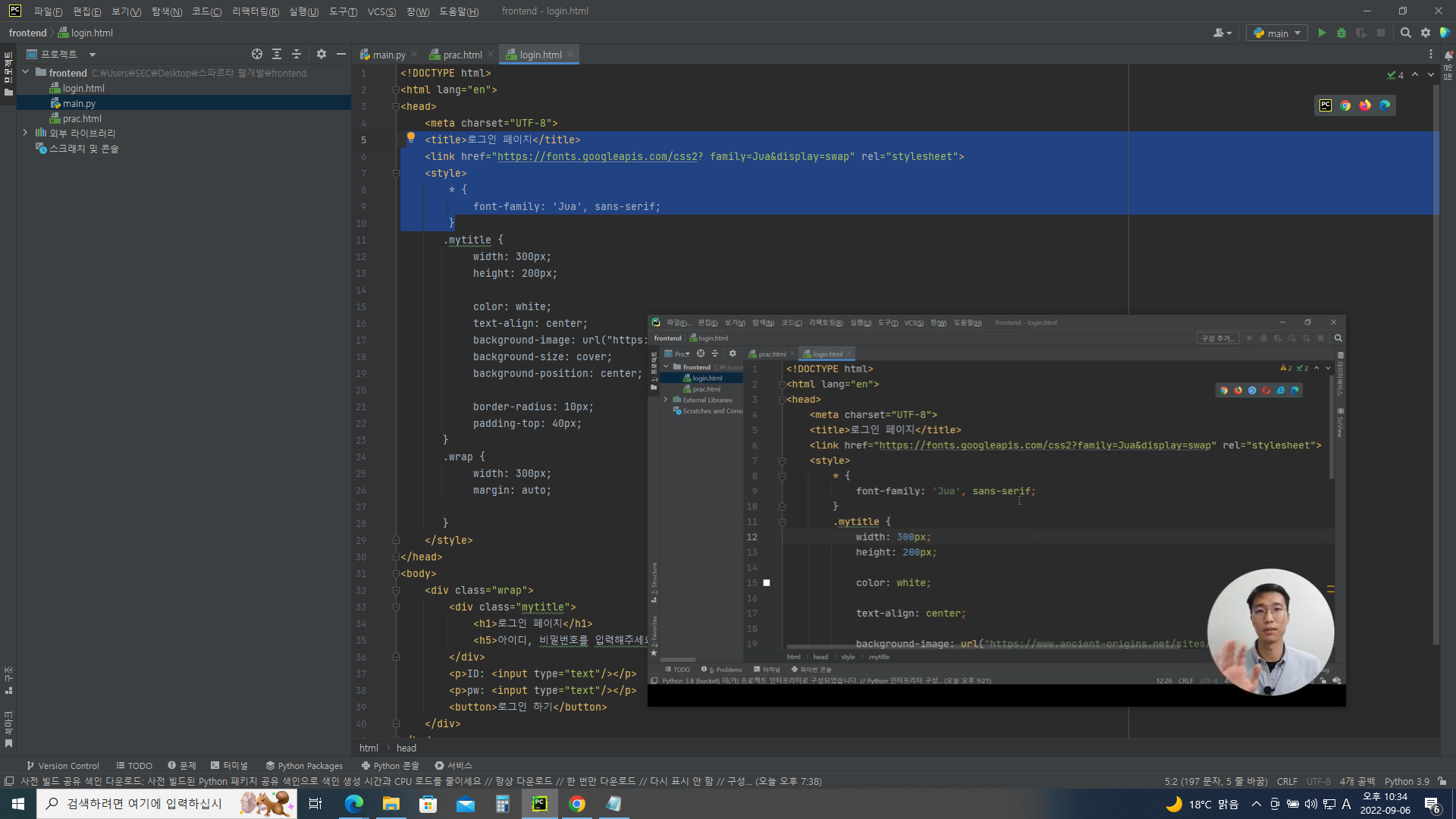1456x819 pixels.
Task: Open the 파일(F) menu
Action: [48, 11]
